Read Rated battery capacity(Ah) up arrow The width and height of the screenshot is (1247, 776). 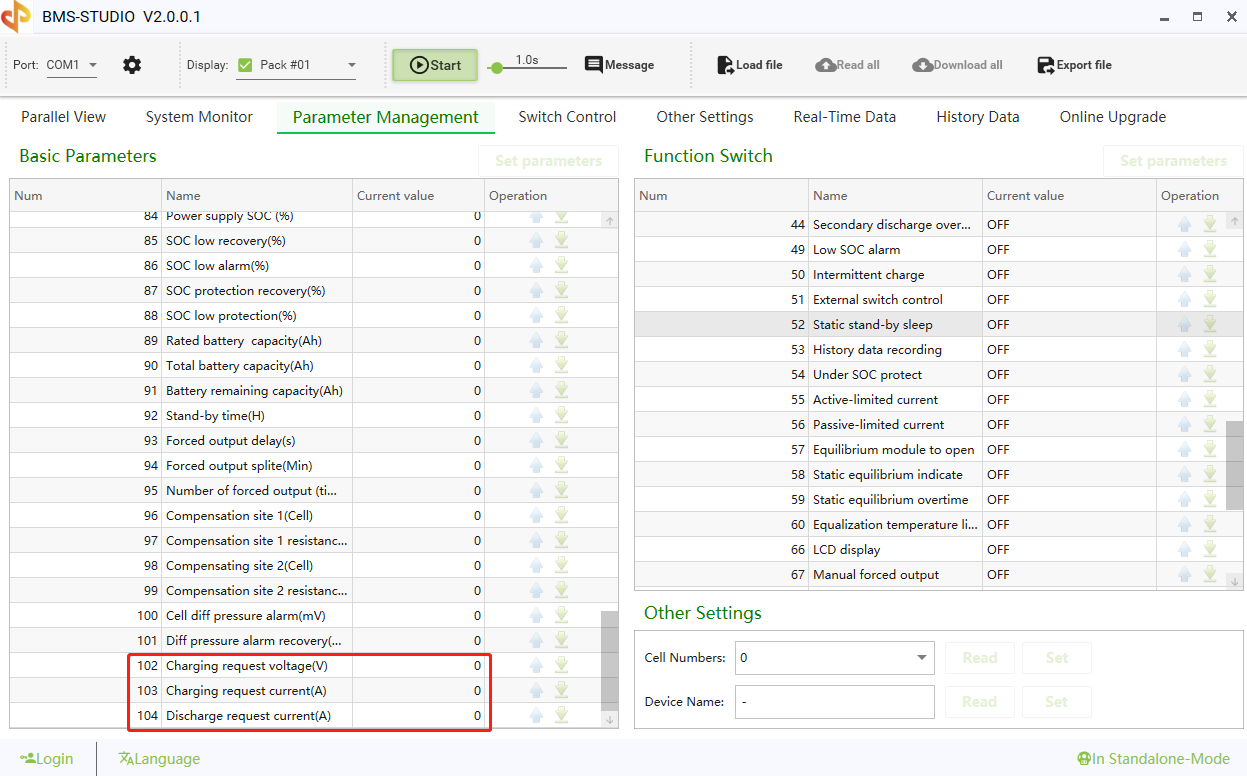coord(536,341)
